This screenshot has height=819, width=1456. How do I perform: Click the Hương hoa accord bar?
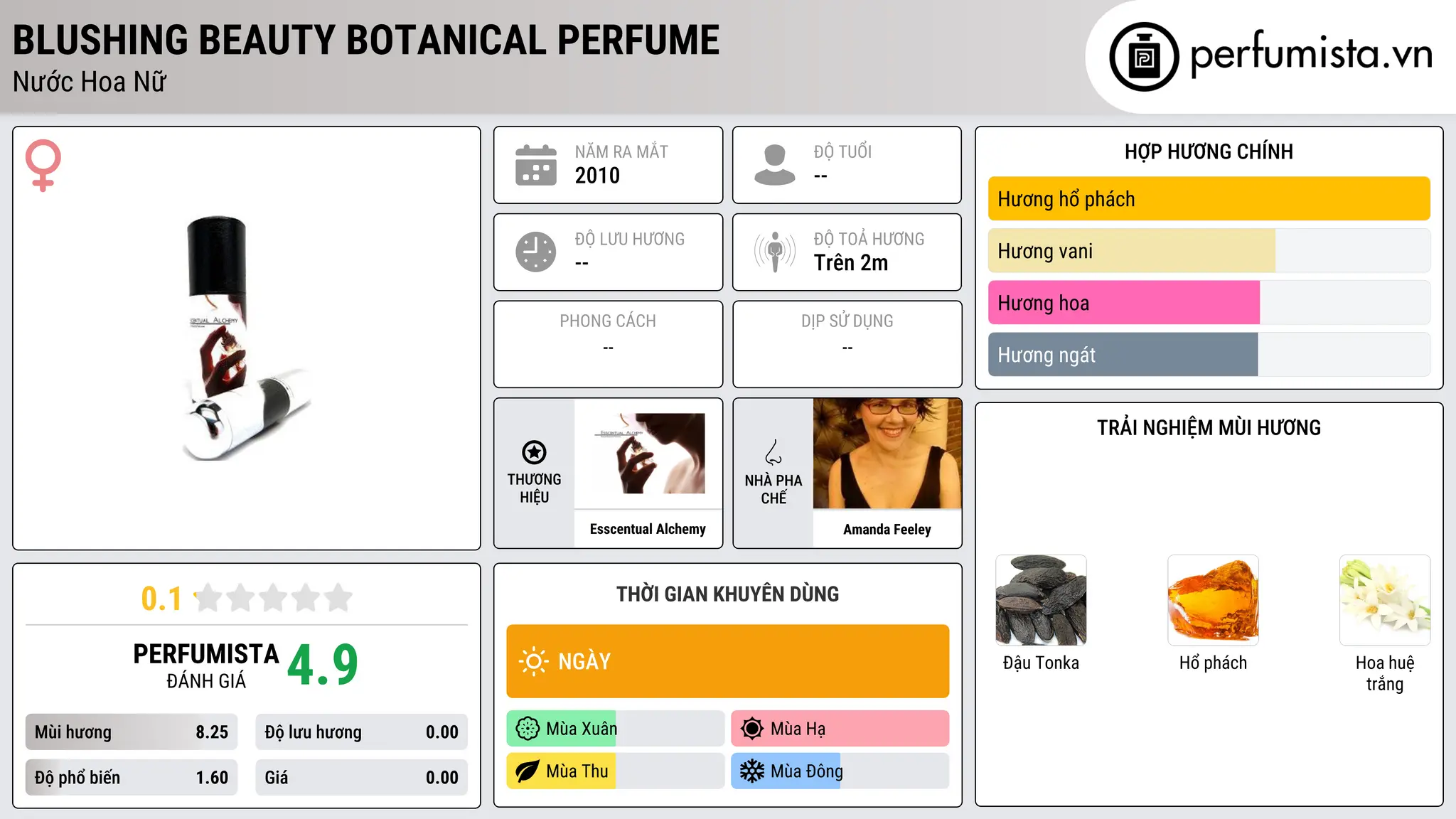coord(1209,303)
